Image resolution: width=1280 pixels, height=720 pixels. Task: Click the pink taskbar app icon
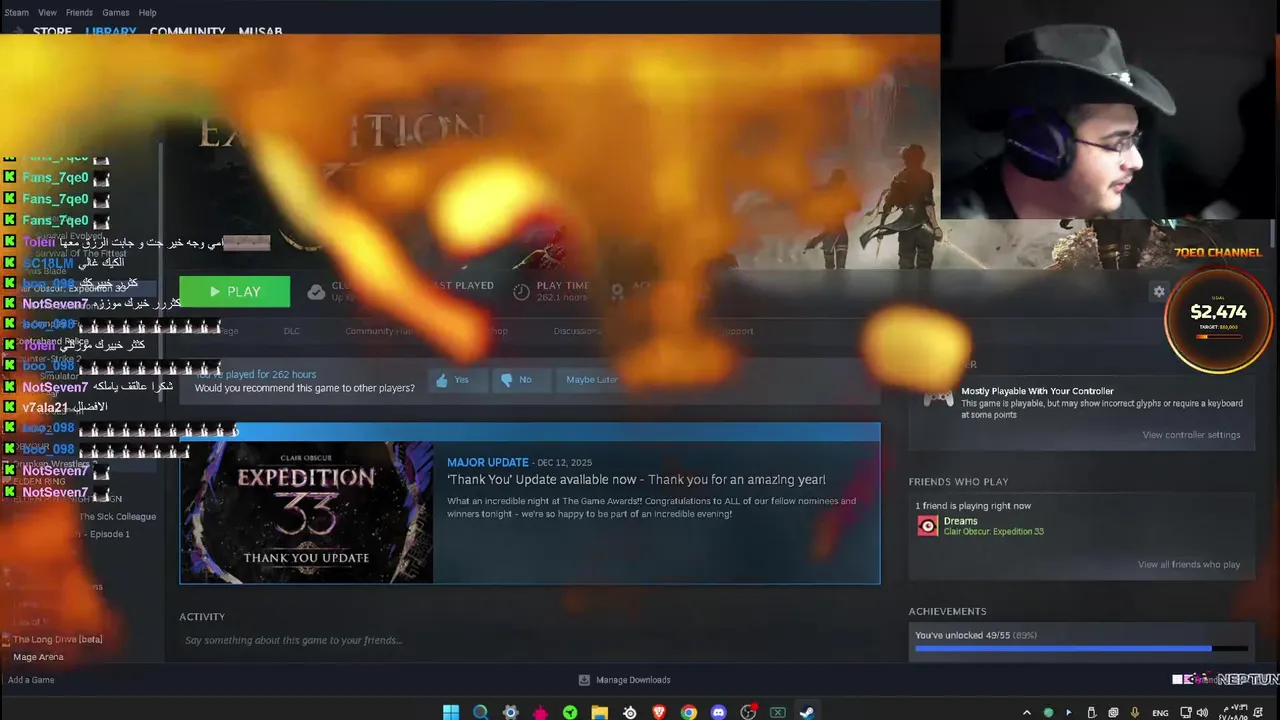coord(541,712)
